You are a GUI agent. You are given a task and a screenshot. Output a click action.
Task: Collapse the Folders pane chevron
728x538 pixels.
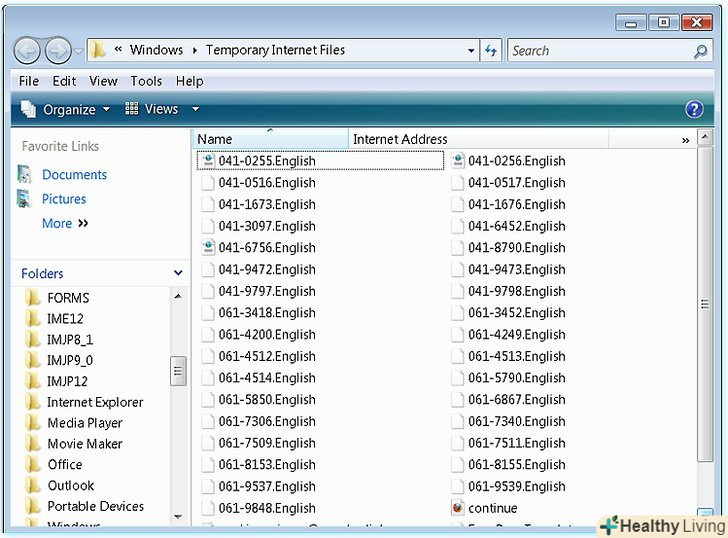(x=178, y=273)
